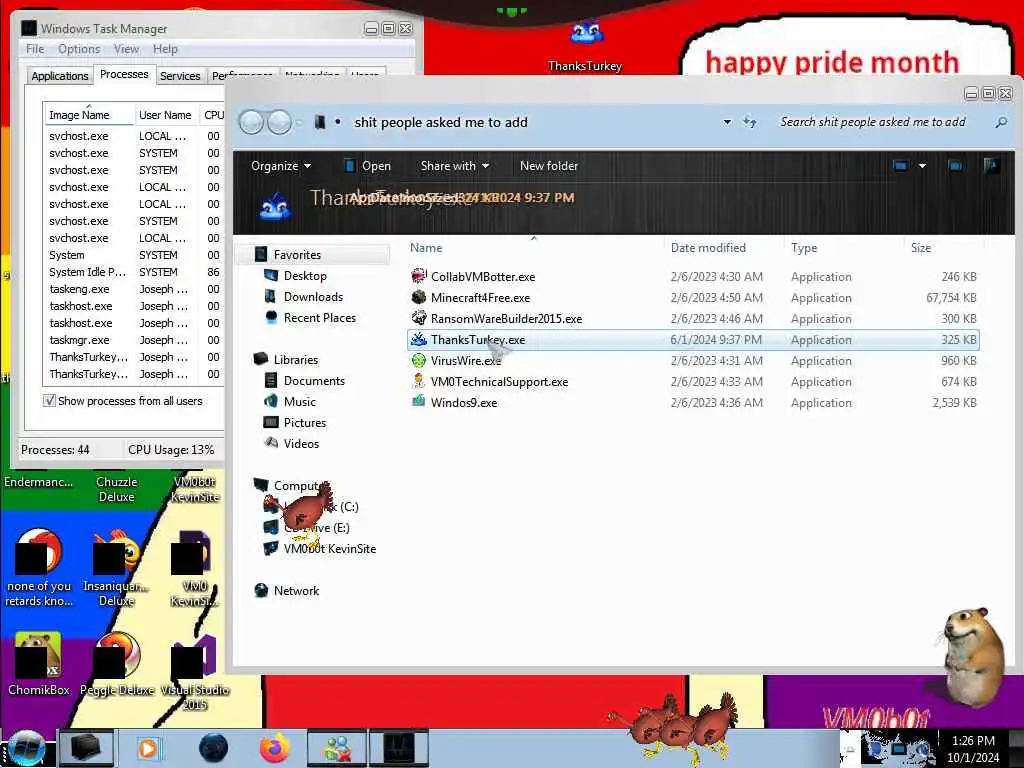This screenshot has height=768, width=1024.
Task: Select the CollabVMBotter.exe file icon
Action: 419,276
